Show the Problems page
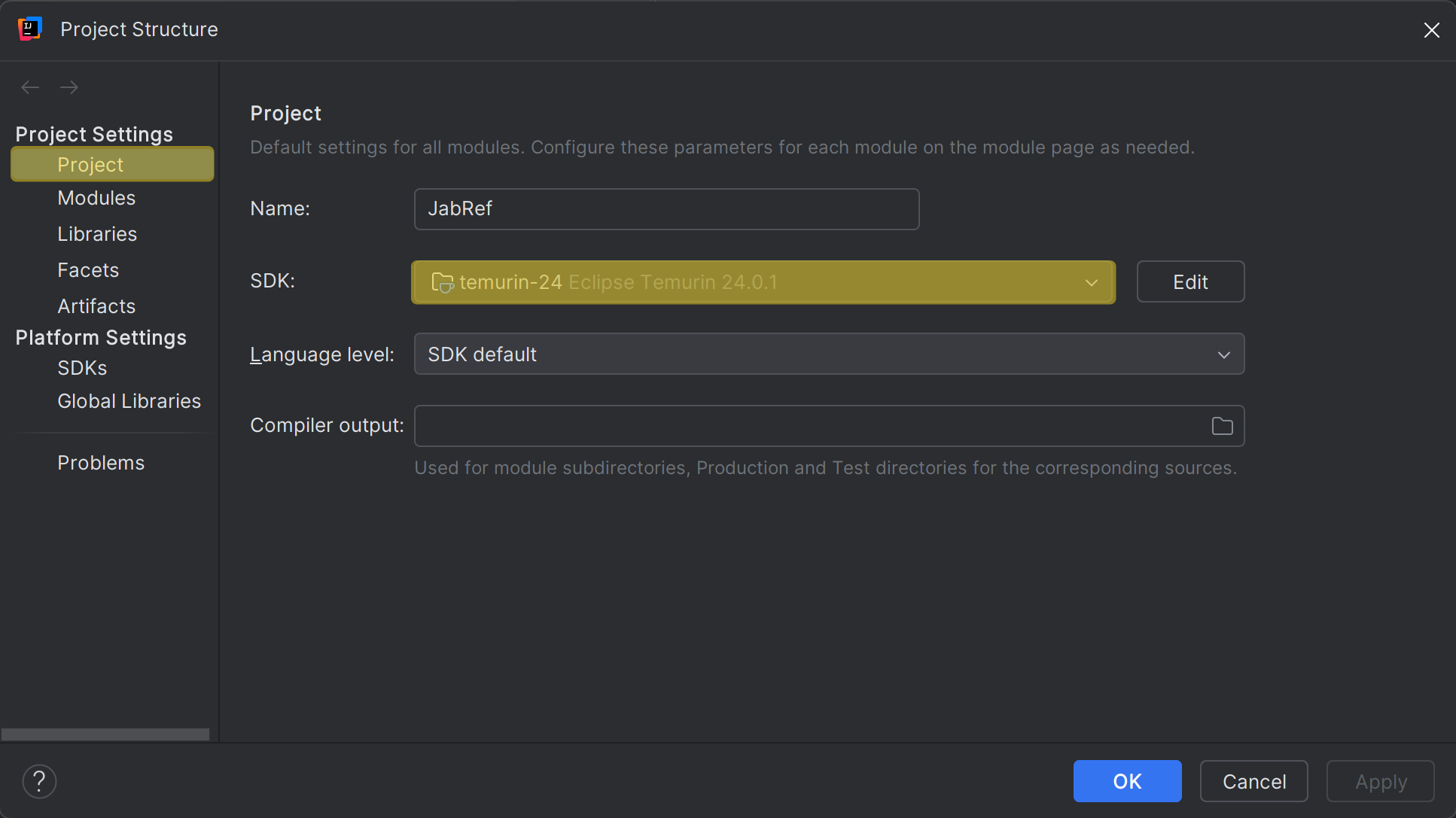1456x818 pixels. tap(101, 463)
